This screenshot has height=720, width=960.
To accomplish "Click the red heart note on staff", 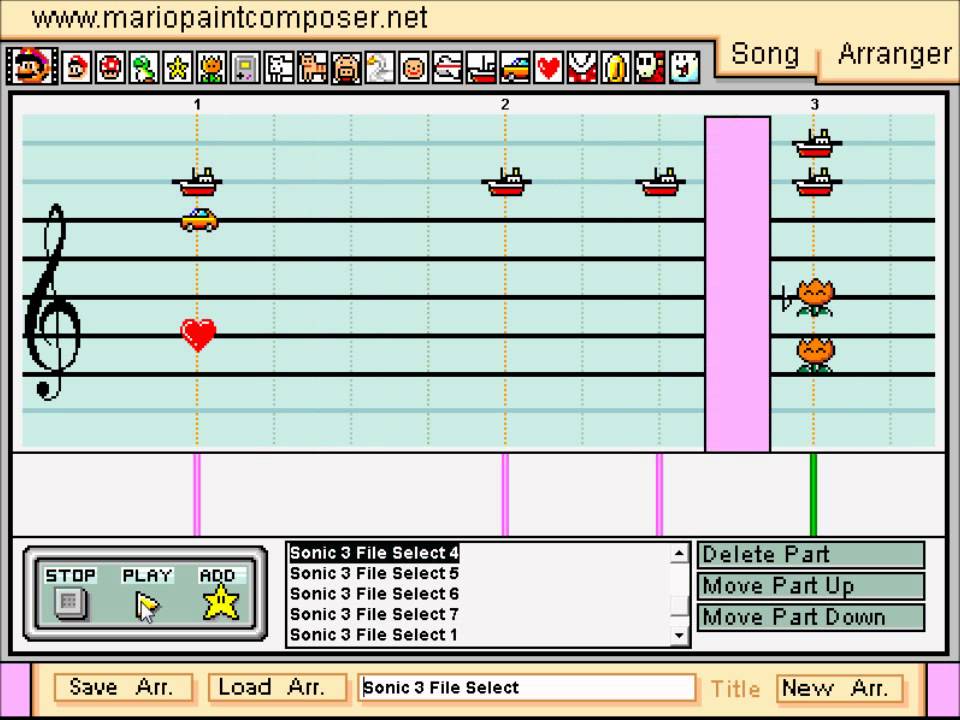I will click(x=198, y=334).
